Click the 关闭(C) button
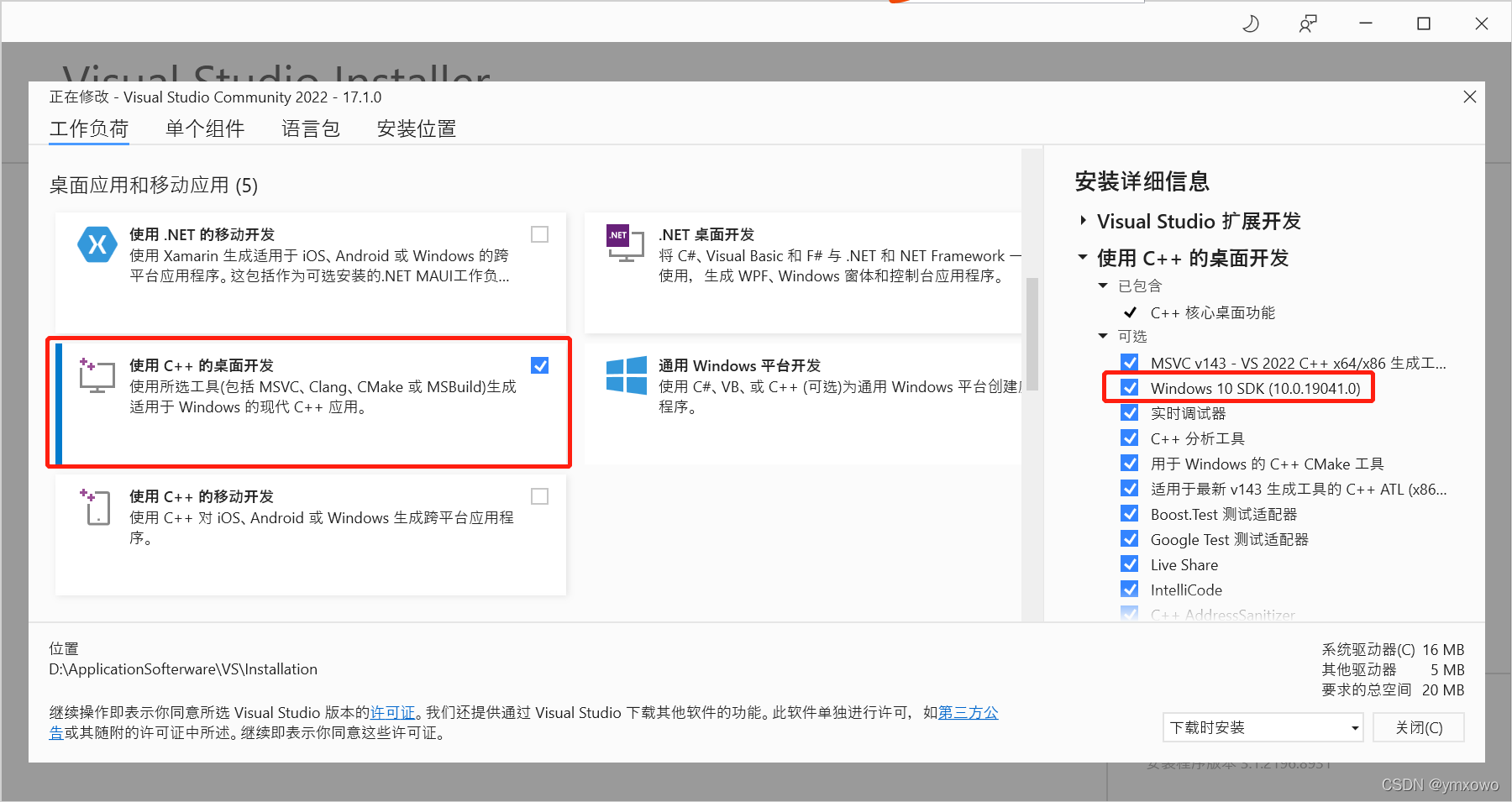The height and width of the screenshot is (802, 1512). tap(1419, 727)
